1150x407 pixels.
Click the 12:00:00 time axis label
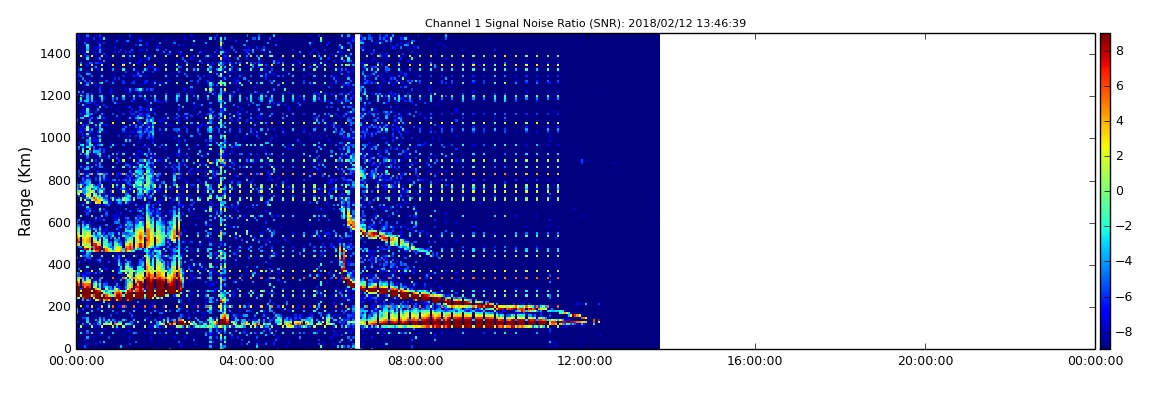click(585, 361)
